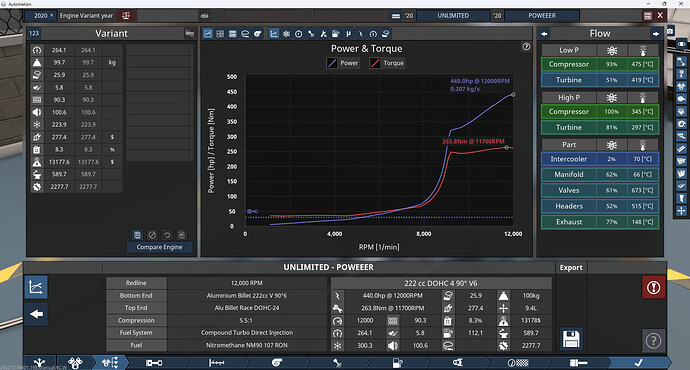The width and height of the screenshot is (690, 370).
Task: Click the table rows icon in graph toolbar
Action: 232,33
